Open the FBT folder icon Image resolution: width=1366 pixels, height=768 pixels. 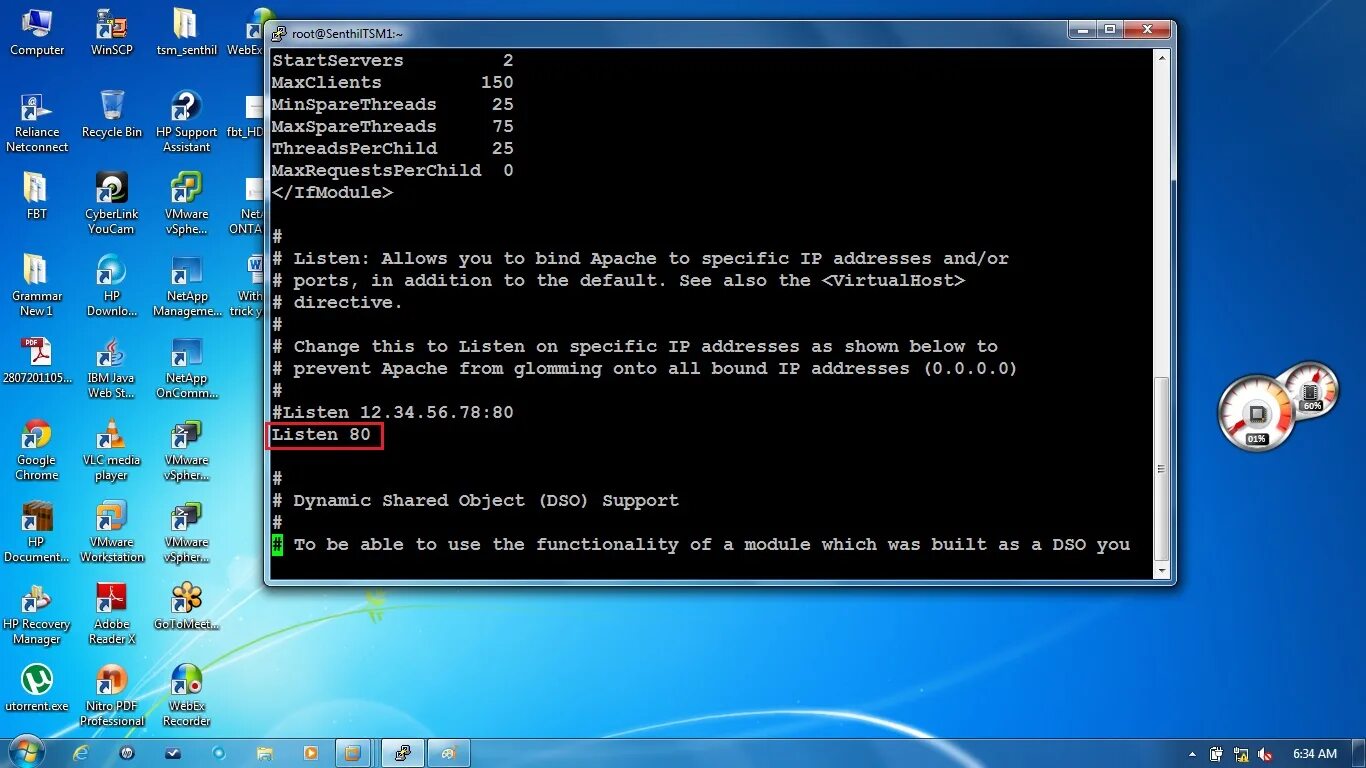tap(37, 196)
